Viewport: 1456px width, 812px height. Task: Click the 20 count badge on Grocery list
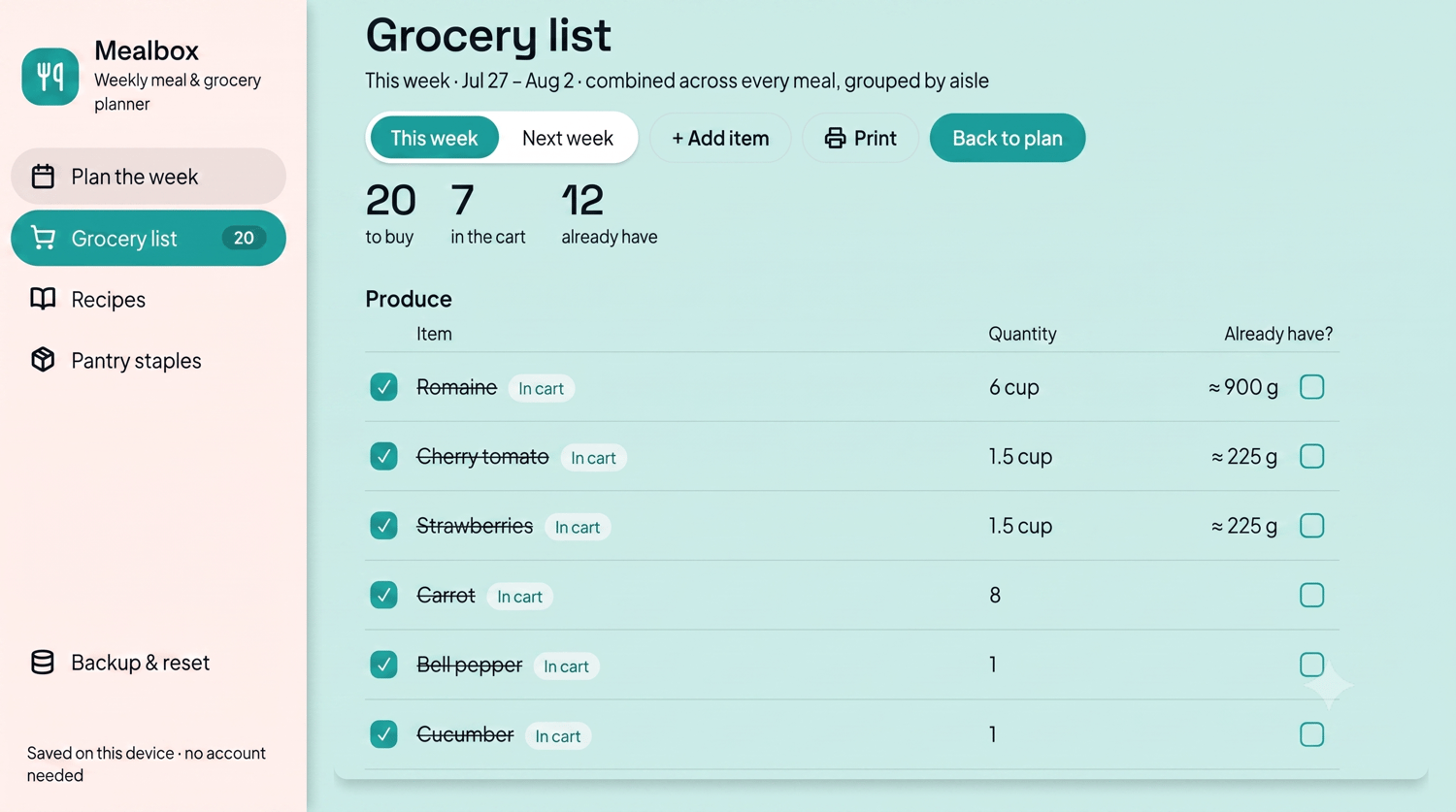click(244, 238)
